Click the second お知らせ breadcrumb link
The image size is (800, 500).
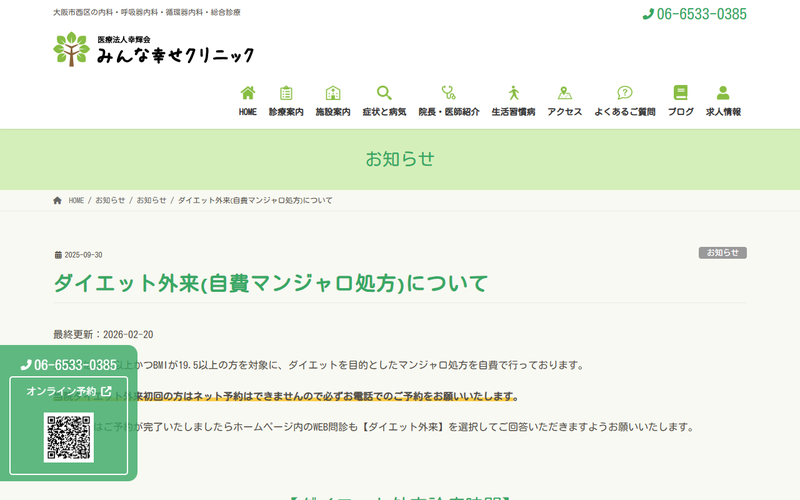(x=152, y=201)
